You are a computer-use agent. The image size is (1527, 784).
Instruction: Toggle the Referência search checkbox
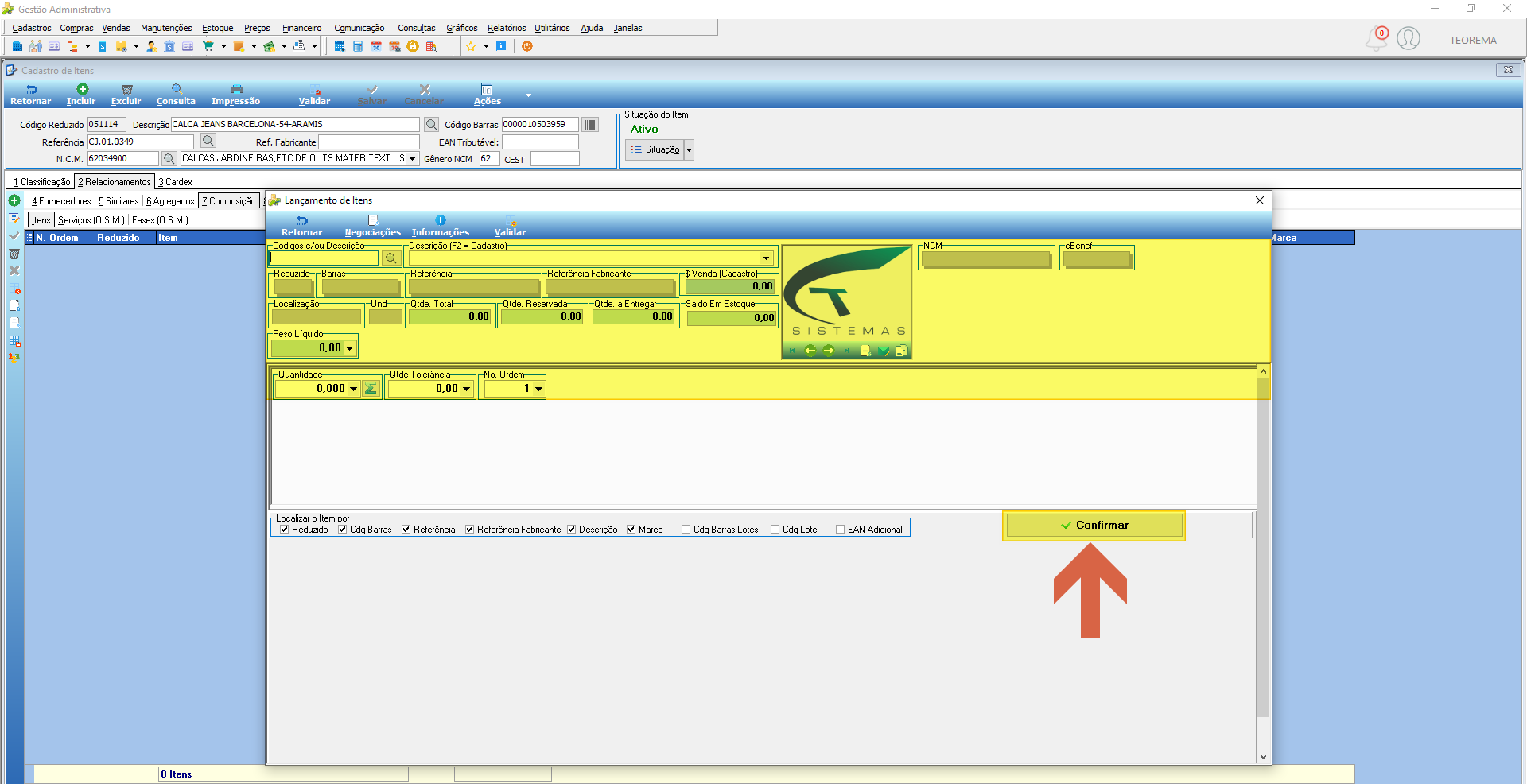(x=406, y=529)
